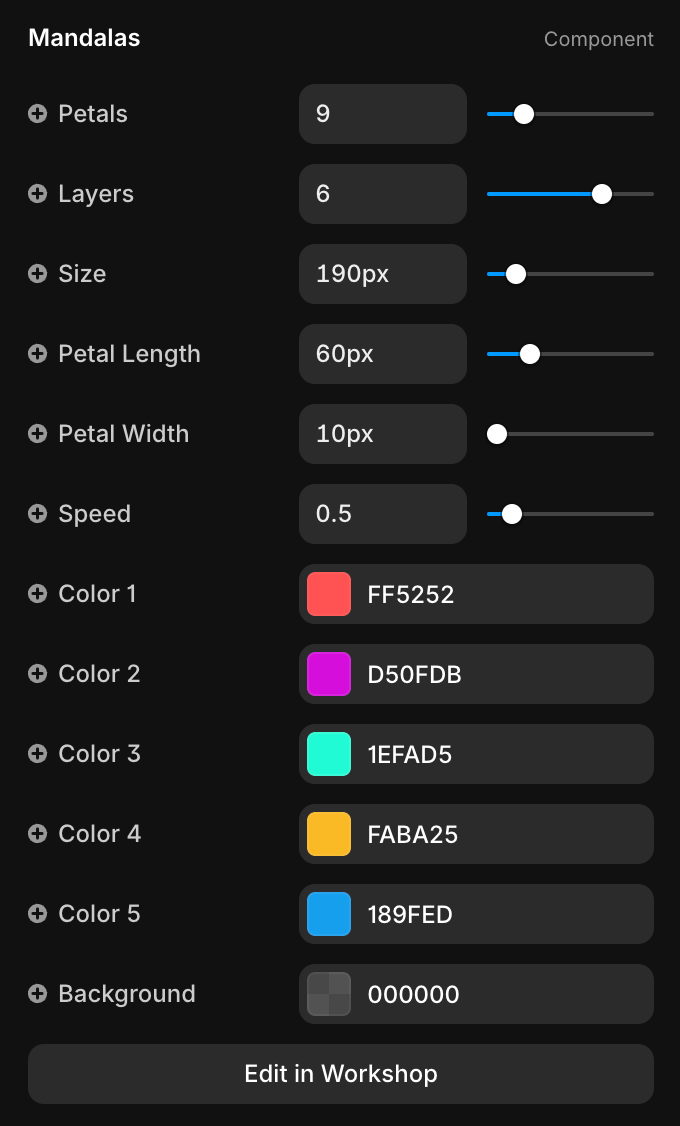Click the Petal Width slider handle
Viewport: 680px width, 1126px height.
pyautogui.click(x=496, y=434)
